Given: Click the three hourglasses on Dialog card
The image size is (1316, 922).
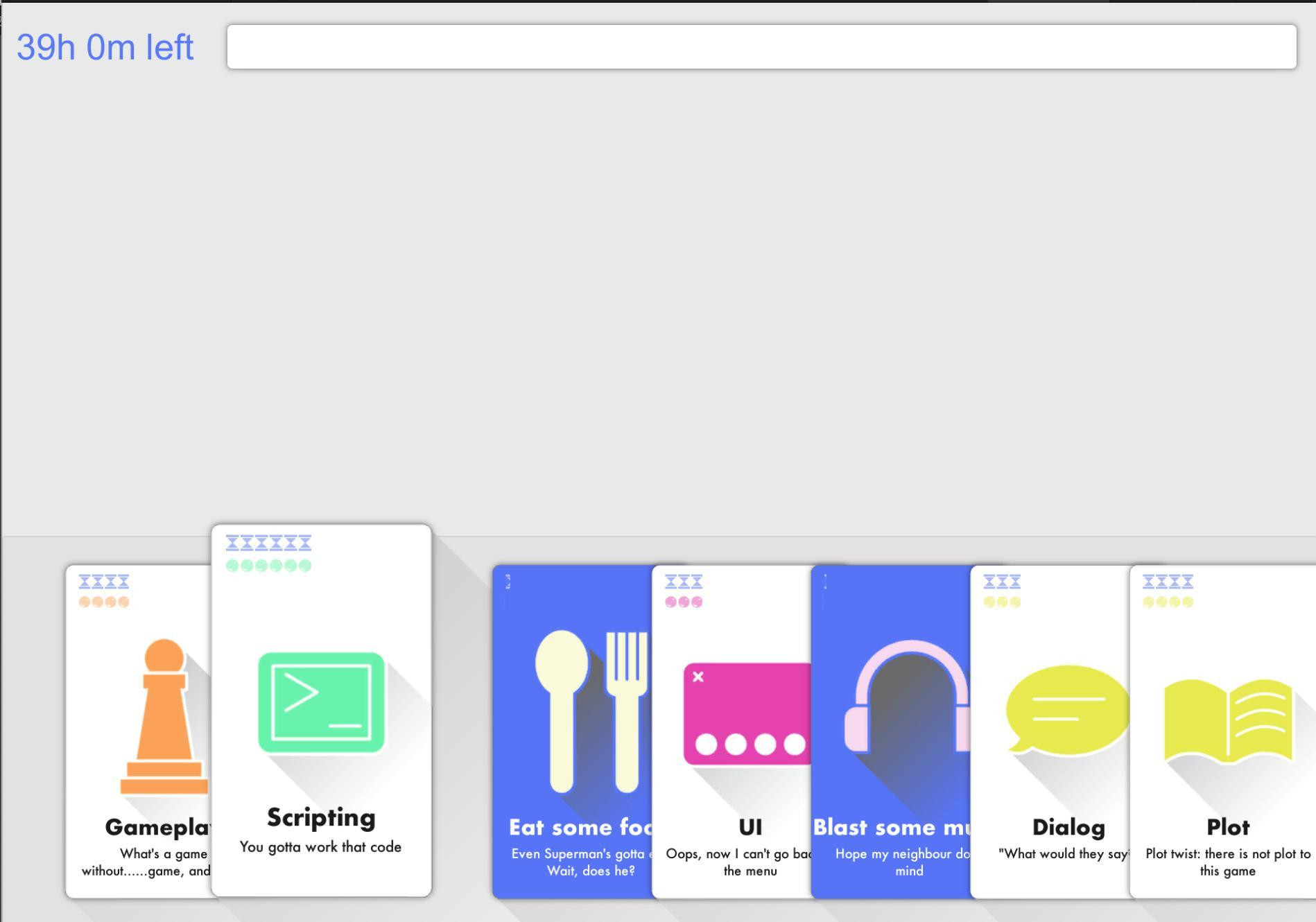Looking at the screenshot, I should (x=1002, y=581).
